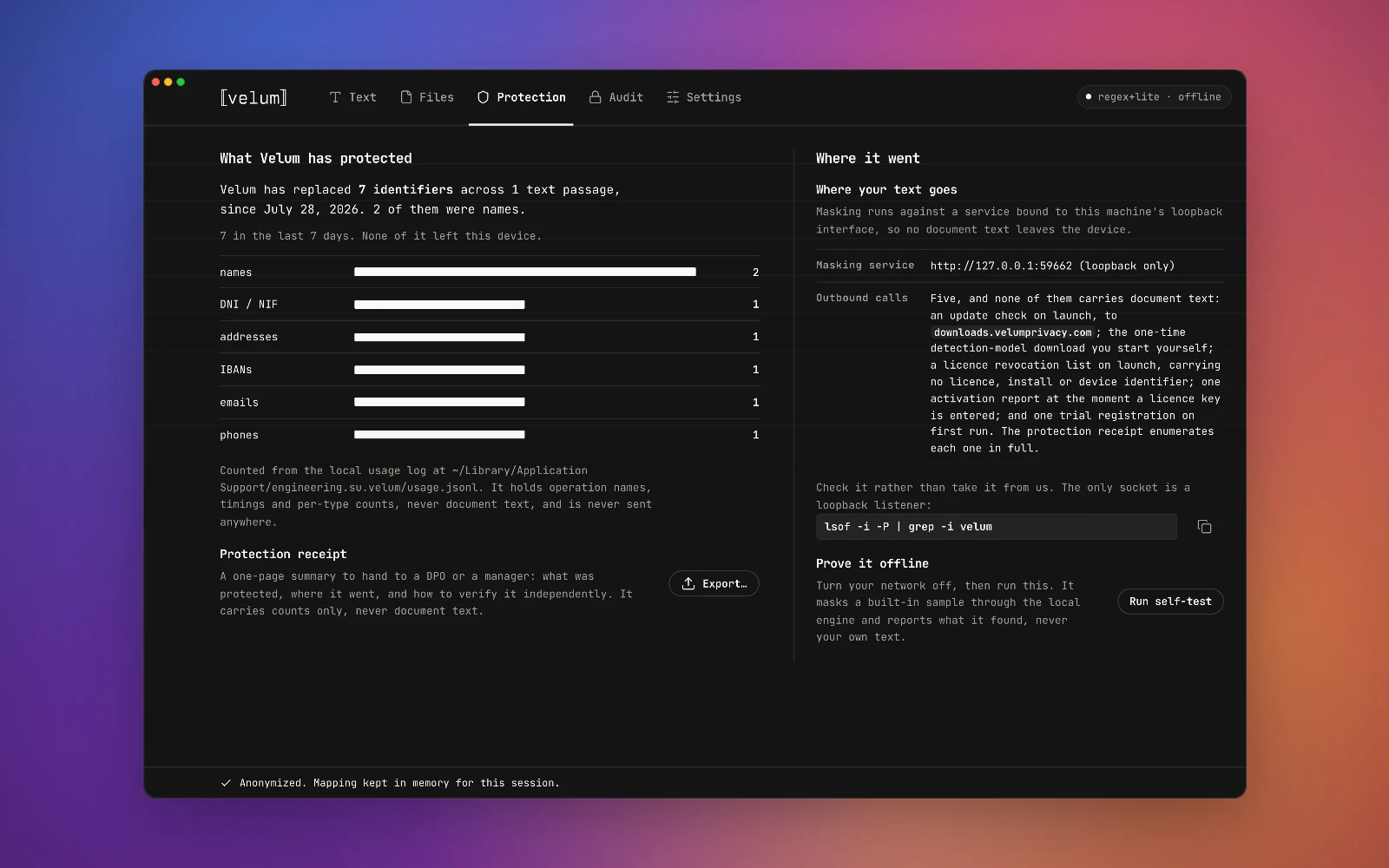
Task: Click the IBANs row label
Action: (x=236, y=370)
